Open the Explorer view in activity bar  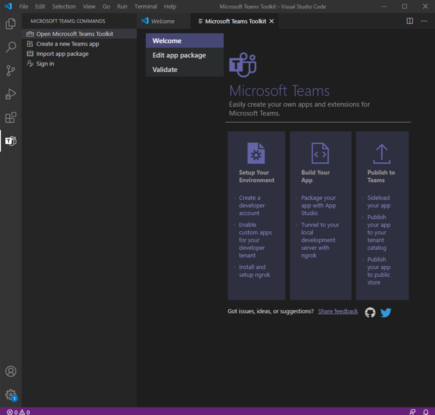[11, 24]
